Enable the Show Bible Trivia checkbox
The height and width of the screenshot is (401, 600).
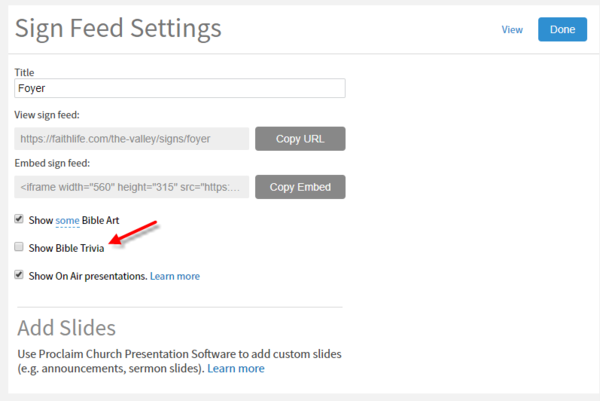(20, 247)
